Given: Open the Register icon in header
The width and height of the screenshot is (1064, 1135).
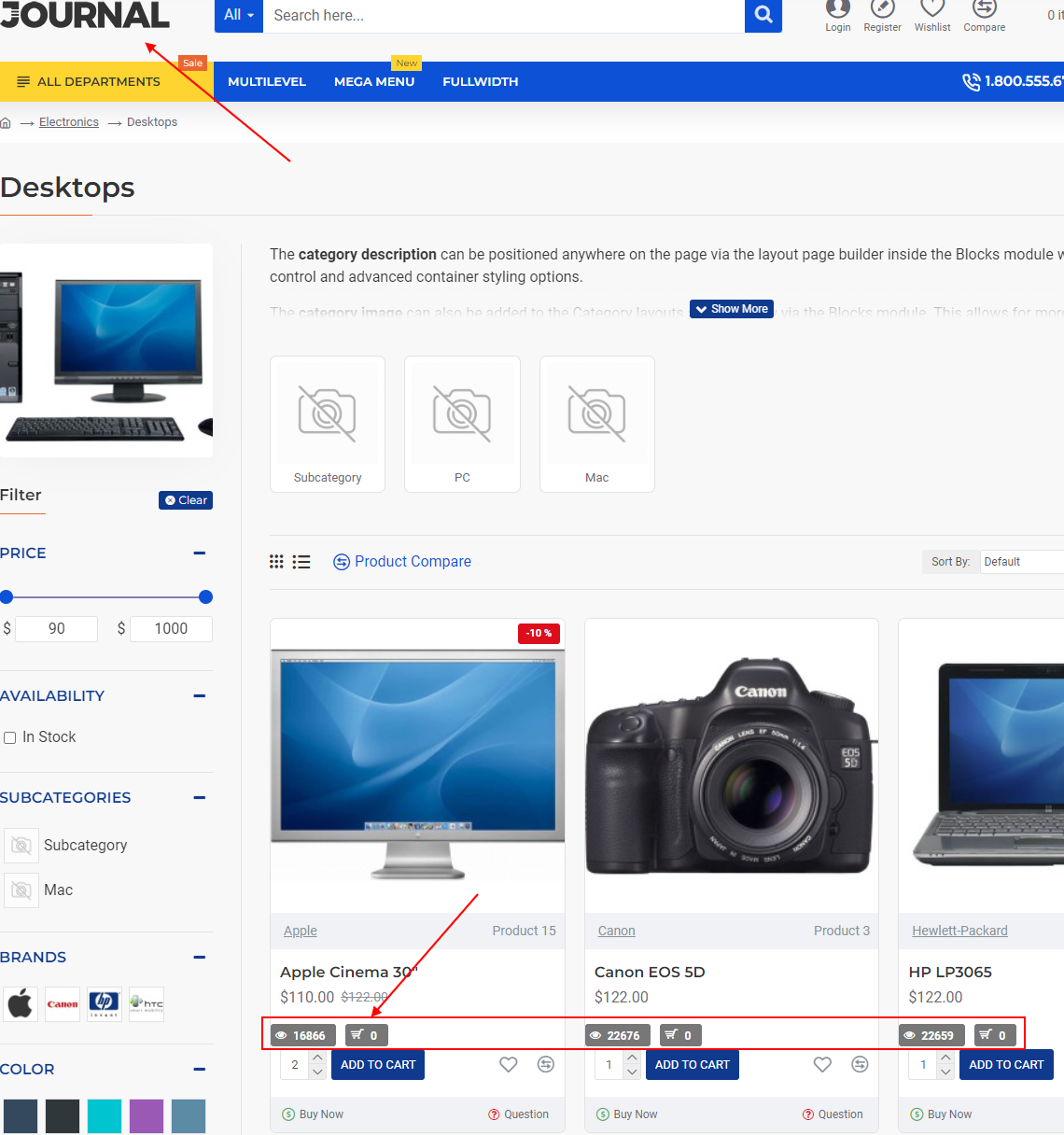Looking at the screenshot, I should (x=882, y=16).
